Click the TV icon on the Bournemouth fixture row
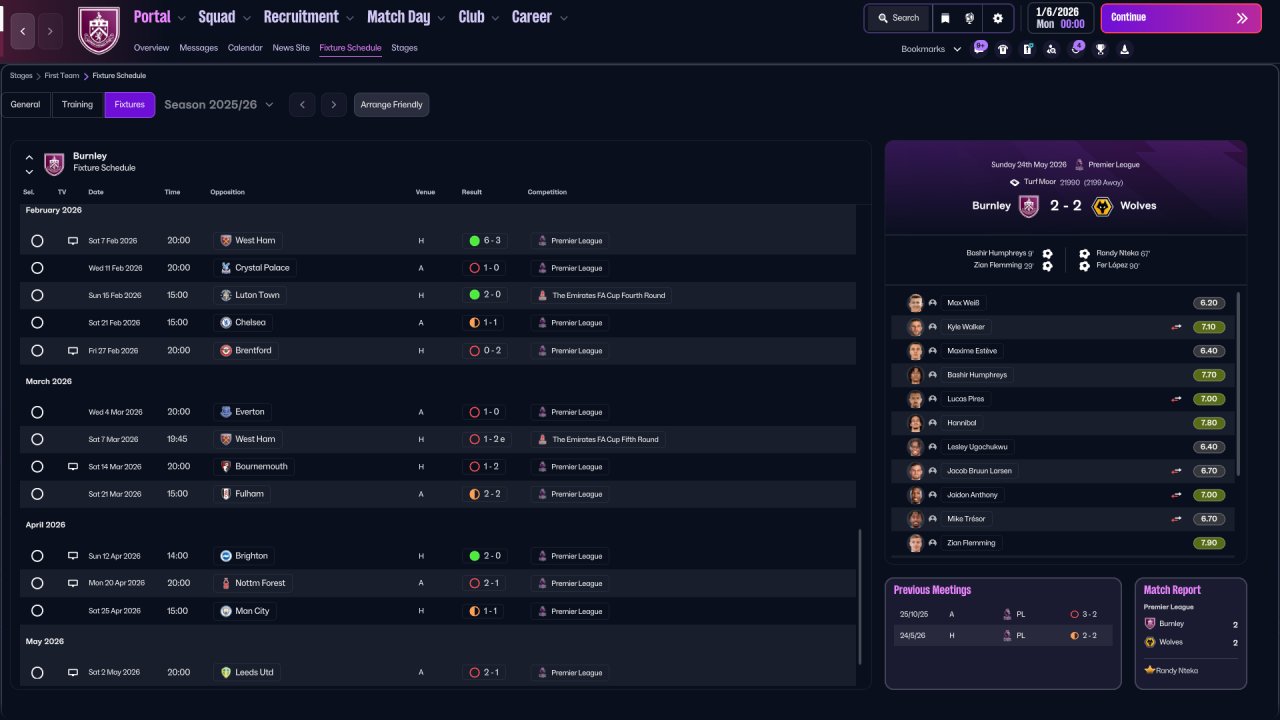 tap(73, 467)
